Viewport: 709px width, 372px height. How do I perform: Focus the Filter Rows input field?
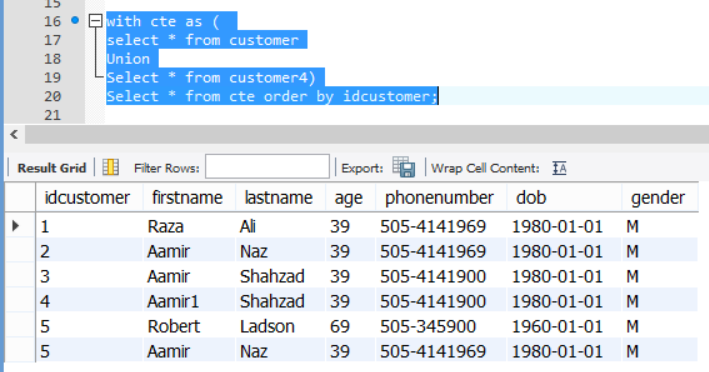267,167
